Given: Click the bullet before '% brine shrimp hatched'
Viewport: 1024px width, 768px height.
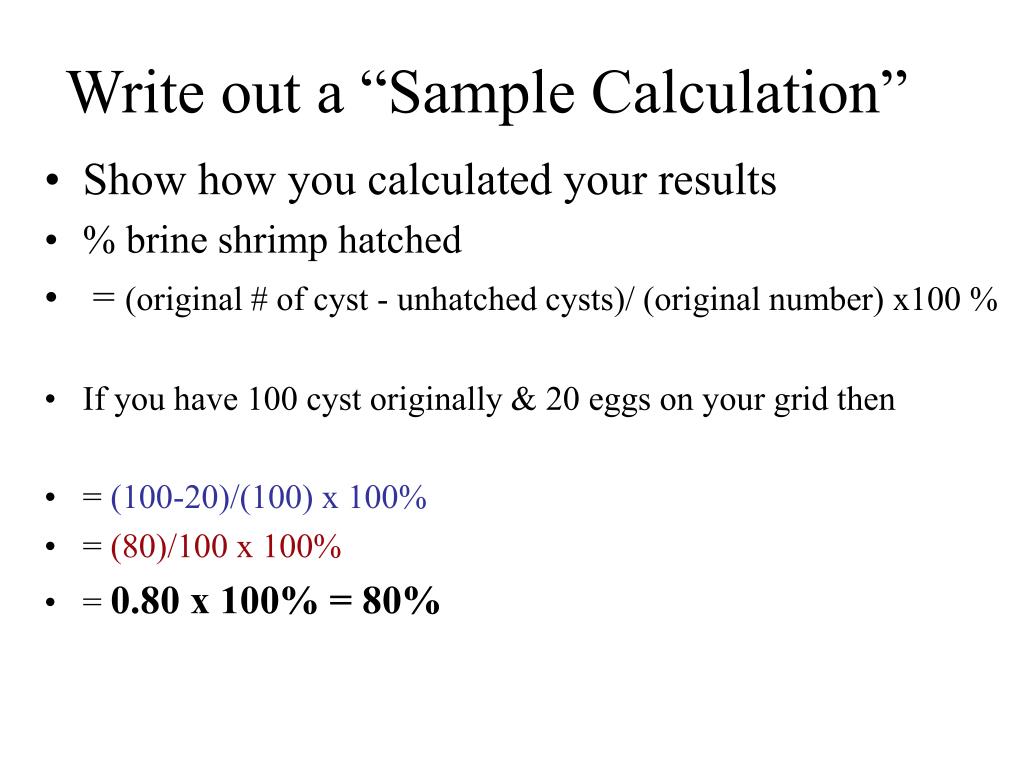Looking at the screenshot, I should [52, 240].
